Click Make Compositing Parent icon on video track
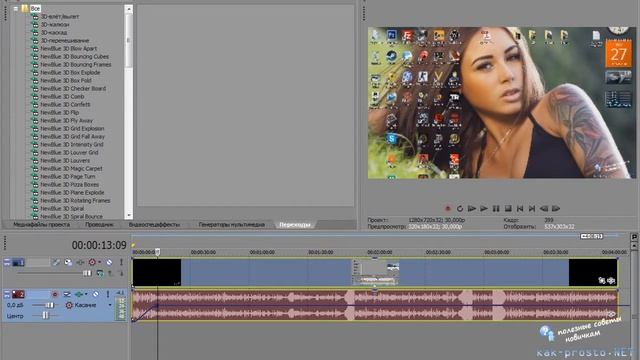Image resolution: width=640 pixels, height=360 pixels. pyautogui.click(x=111, y=273)
